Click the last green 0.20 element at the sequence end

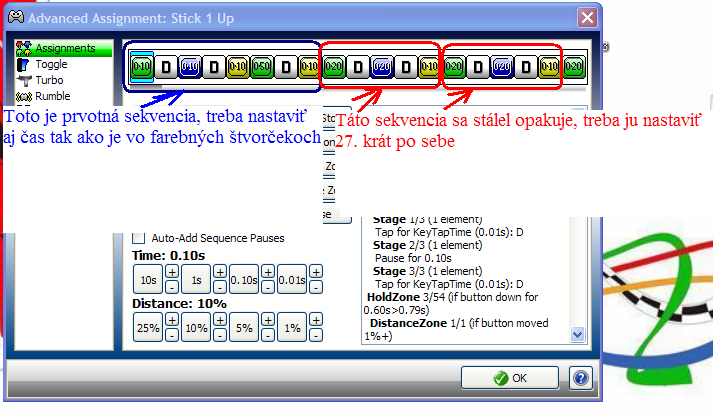573,67
